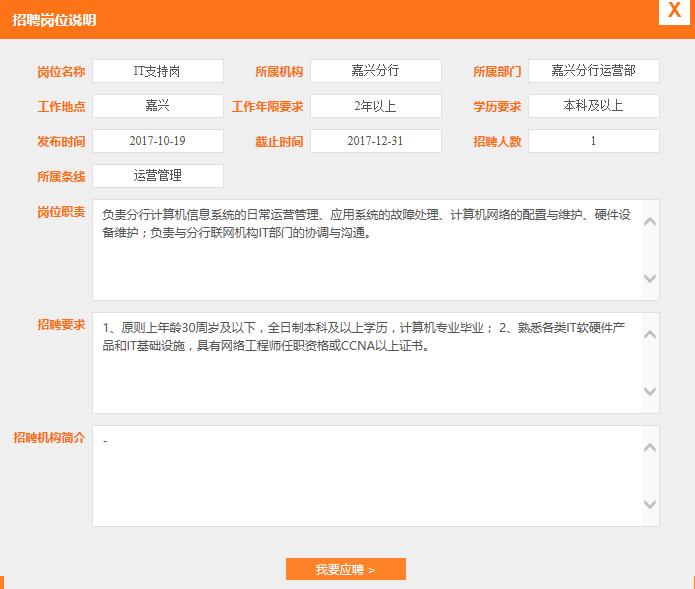Viewport: 695px width, 589px height.
Task: Click the 招聘人数 field showing 1
Action: pyautogui.click(x=593, y=141)
